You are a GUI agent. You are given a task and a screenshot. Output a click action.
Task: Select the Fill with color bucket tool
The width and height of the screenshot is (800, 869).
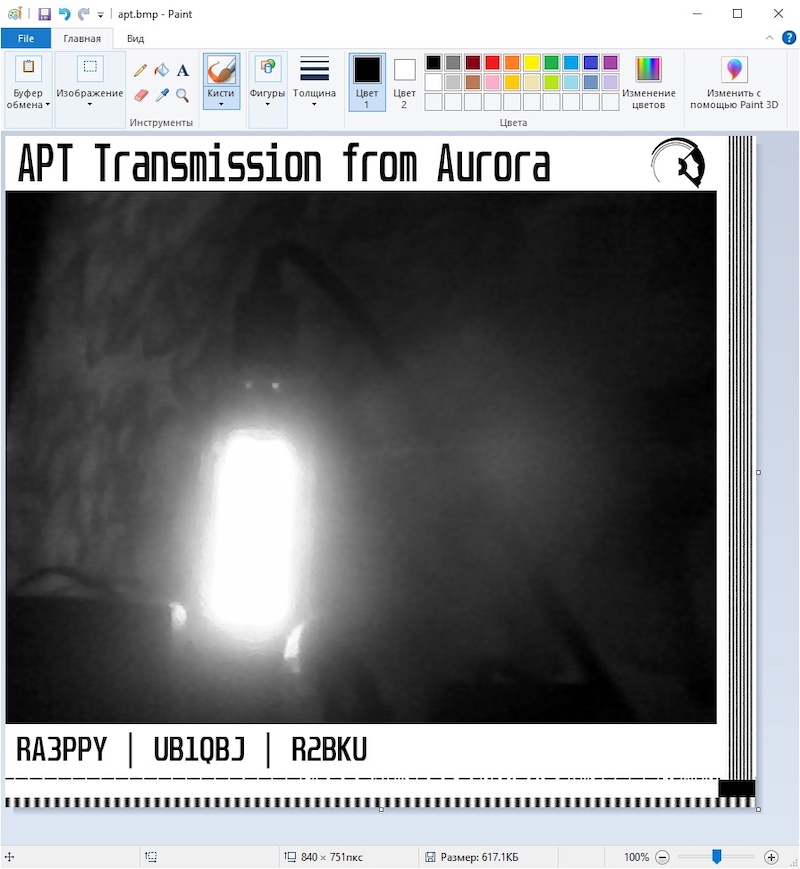pyautogui.click(x=161, y=70)
